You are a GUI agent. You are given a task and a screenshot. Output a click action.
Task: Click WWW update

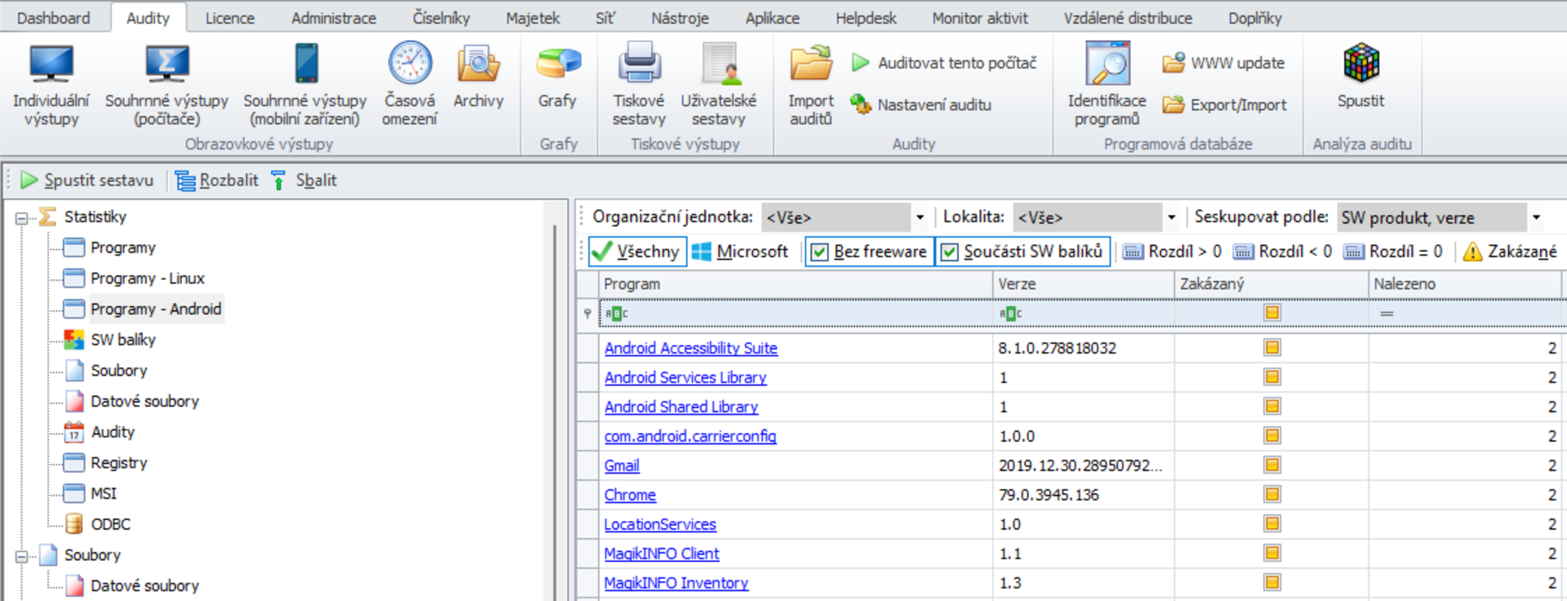pyautogui.click(x=1223, y=63)
